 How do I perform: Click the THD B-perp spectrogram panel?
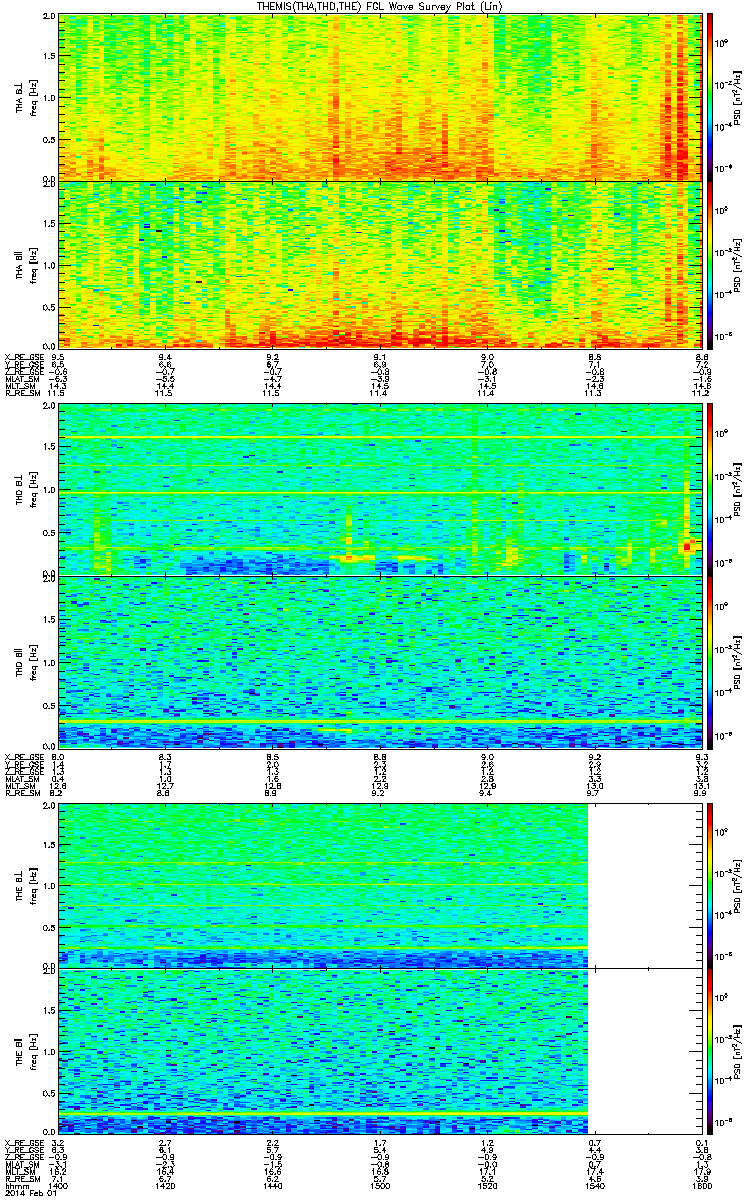click(378, 489)
